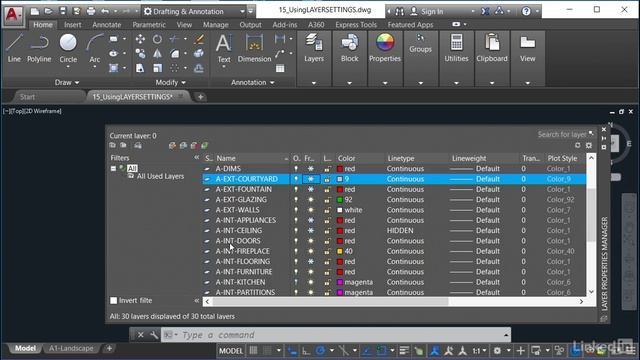Image resolution: width=640 pixels, height=360 pixels.
Task: Open the Layers ribbon panel
Action: click(314, 48)
